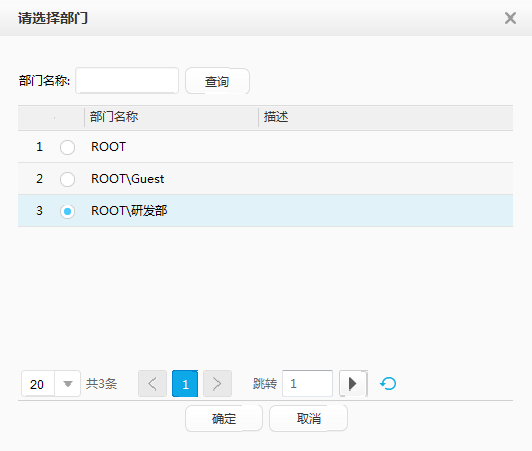Click the refresh icon in pagination bar
Viewport: 532px width, 451px height.
[388, 384]
